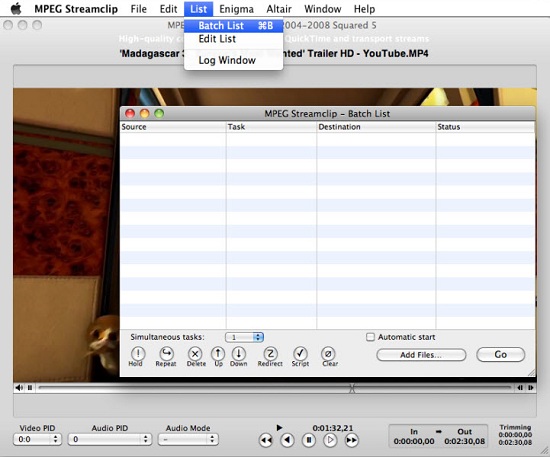Close the Batch List window

point(130,113)
